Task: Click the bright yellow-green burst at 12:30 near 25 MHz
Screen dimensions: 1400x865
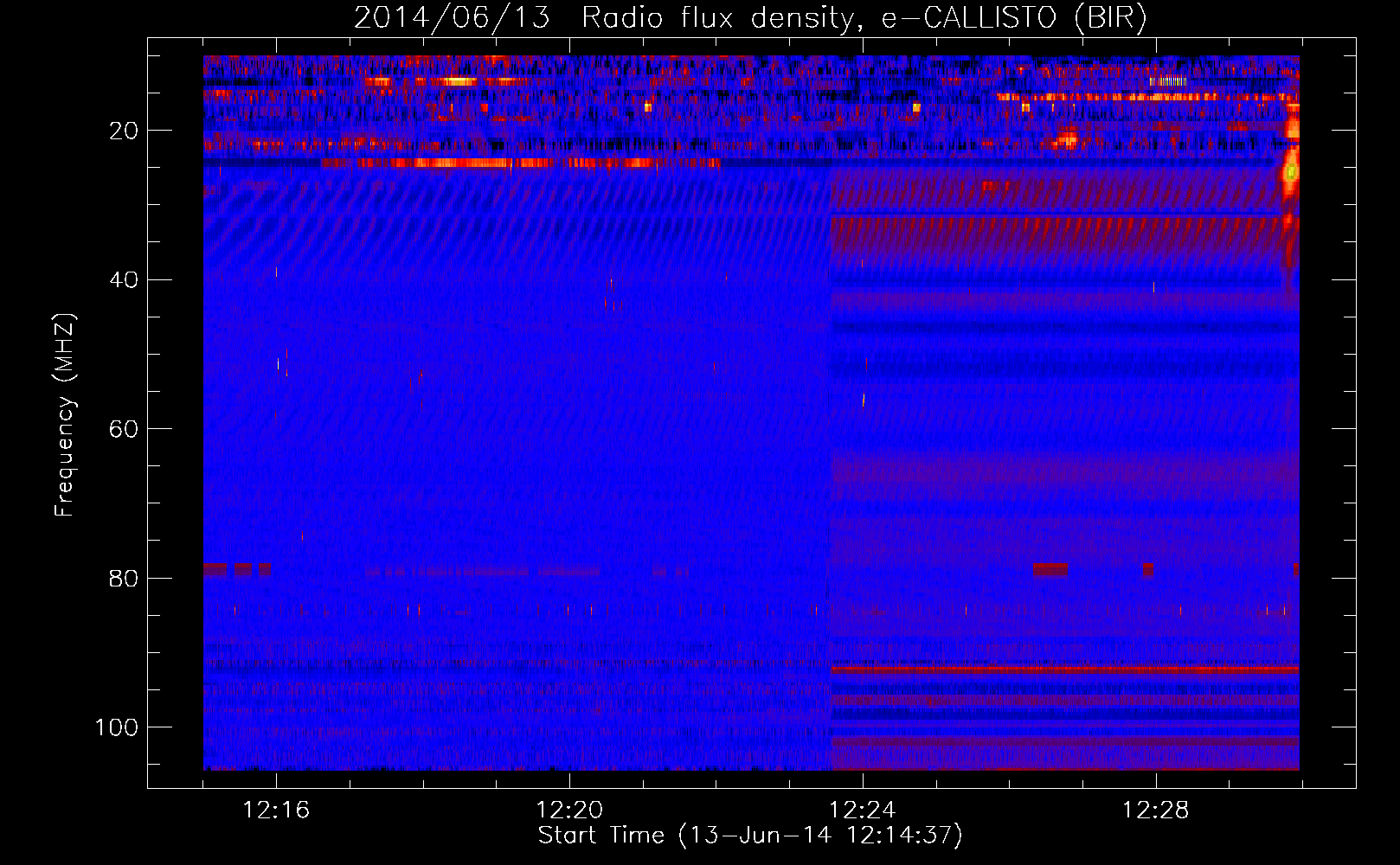Action: [x=1290, y=172]
